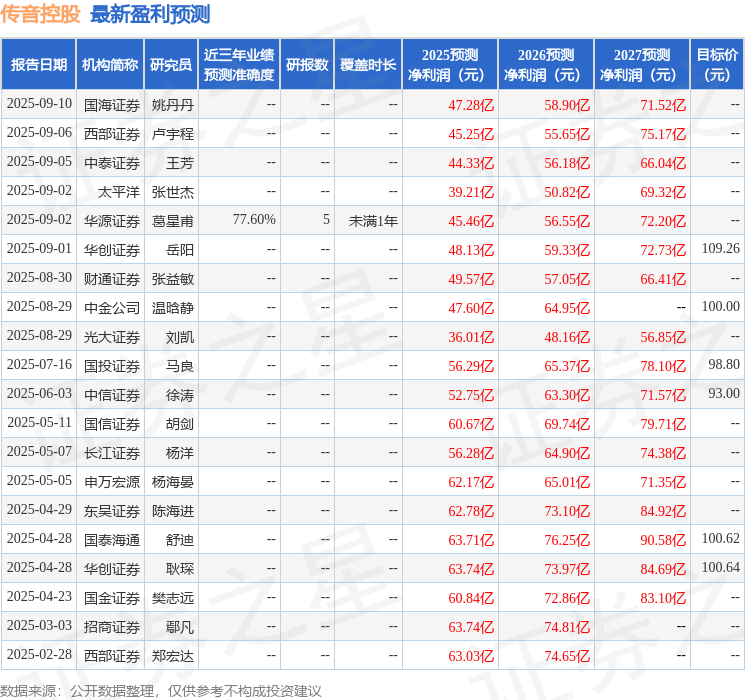Select date cell 2025-09-10

[39, 104]
